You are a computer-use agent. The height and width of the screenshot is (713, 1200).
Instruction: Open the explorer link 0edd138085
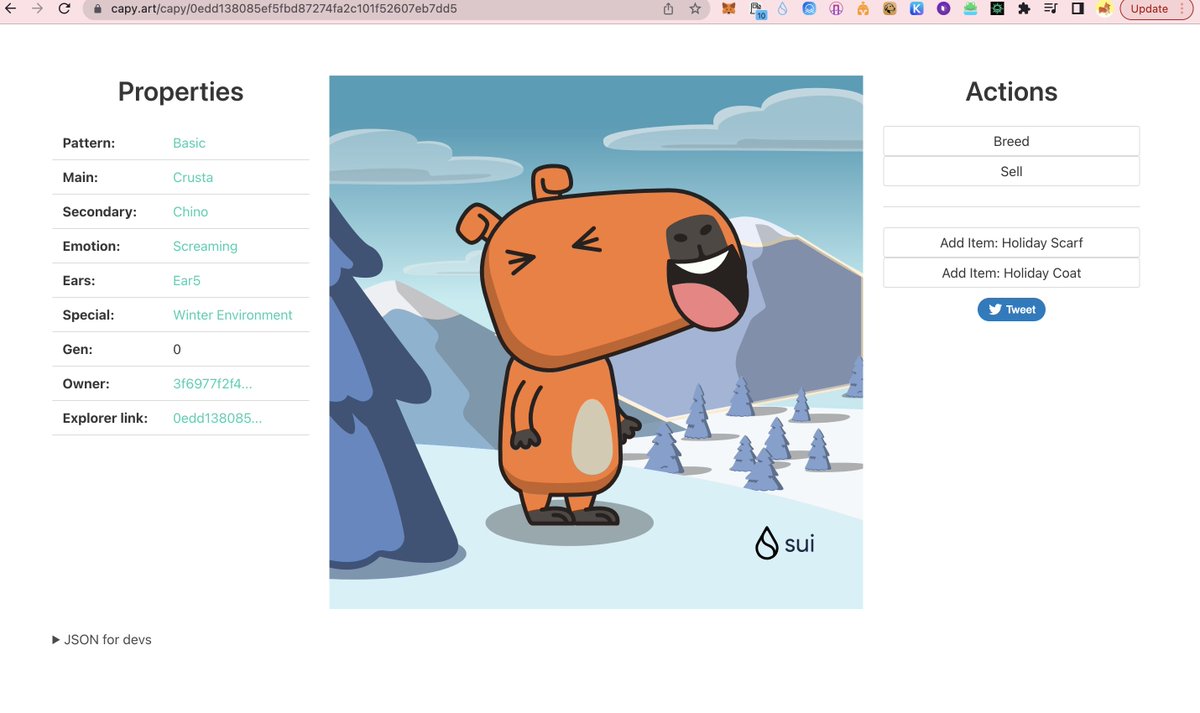coord(217,418)
